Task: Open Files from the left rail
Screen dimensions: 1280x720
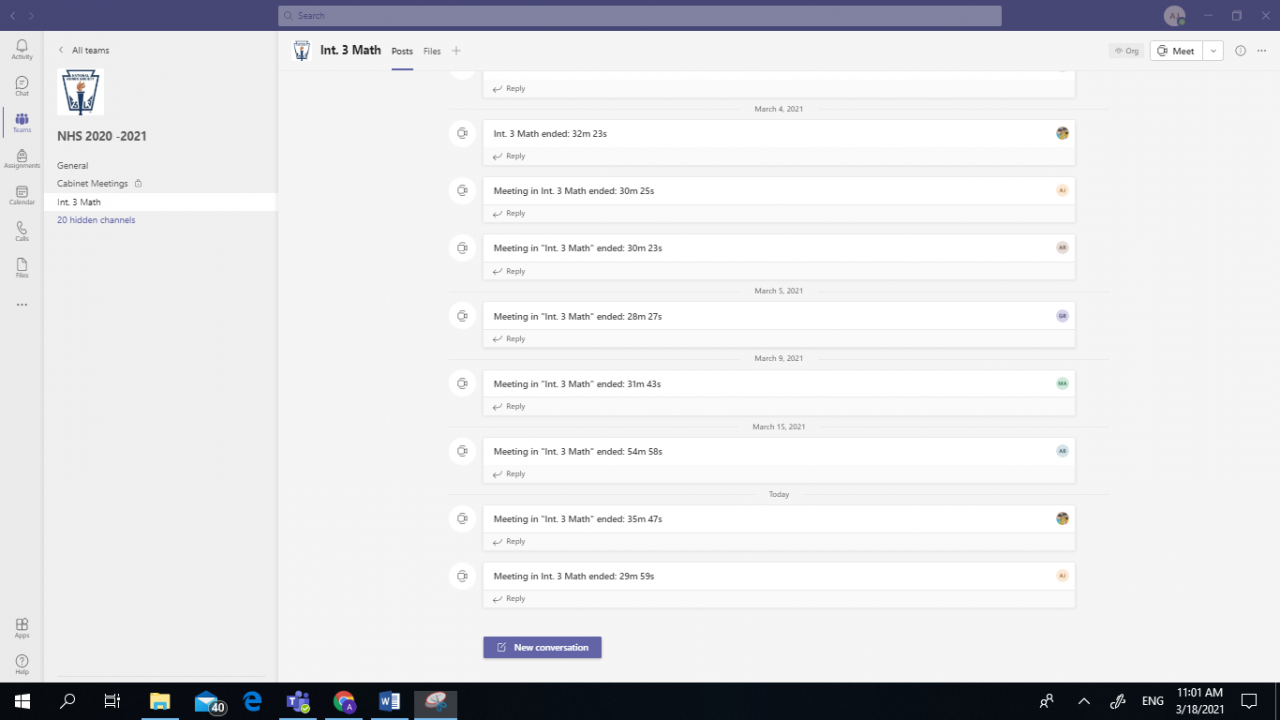Action: [x=21, y=268]
